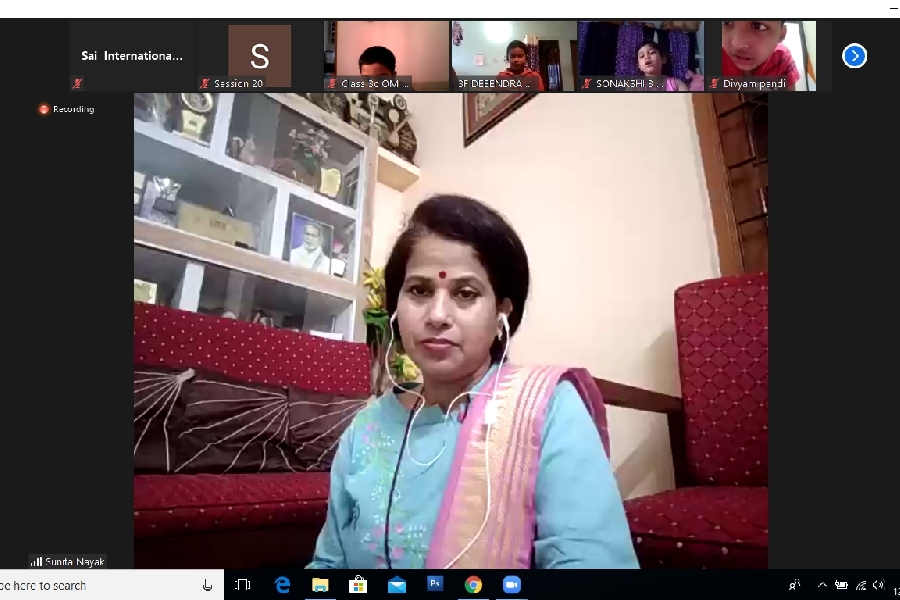Select the SONAKSHI participant video thumbnail
Image resolution: width=900 pixels, height=600 pixels.
click(x=640, y=56)
